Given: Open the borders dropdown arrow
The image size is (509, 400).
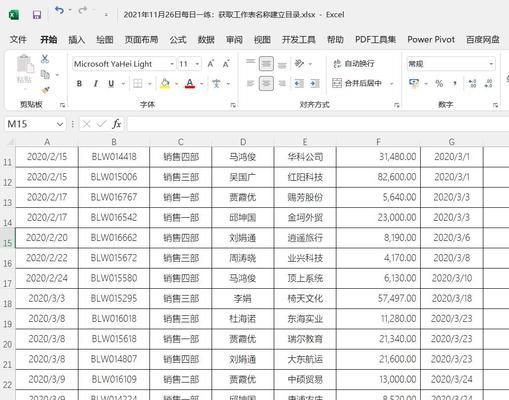Looking at the screenshot, I should 150,84.
